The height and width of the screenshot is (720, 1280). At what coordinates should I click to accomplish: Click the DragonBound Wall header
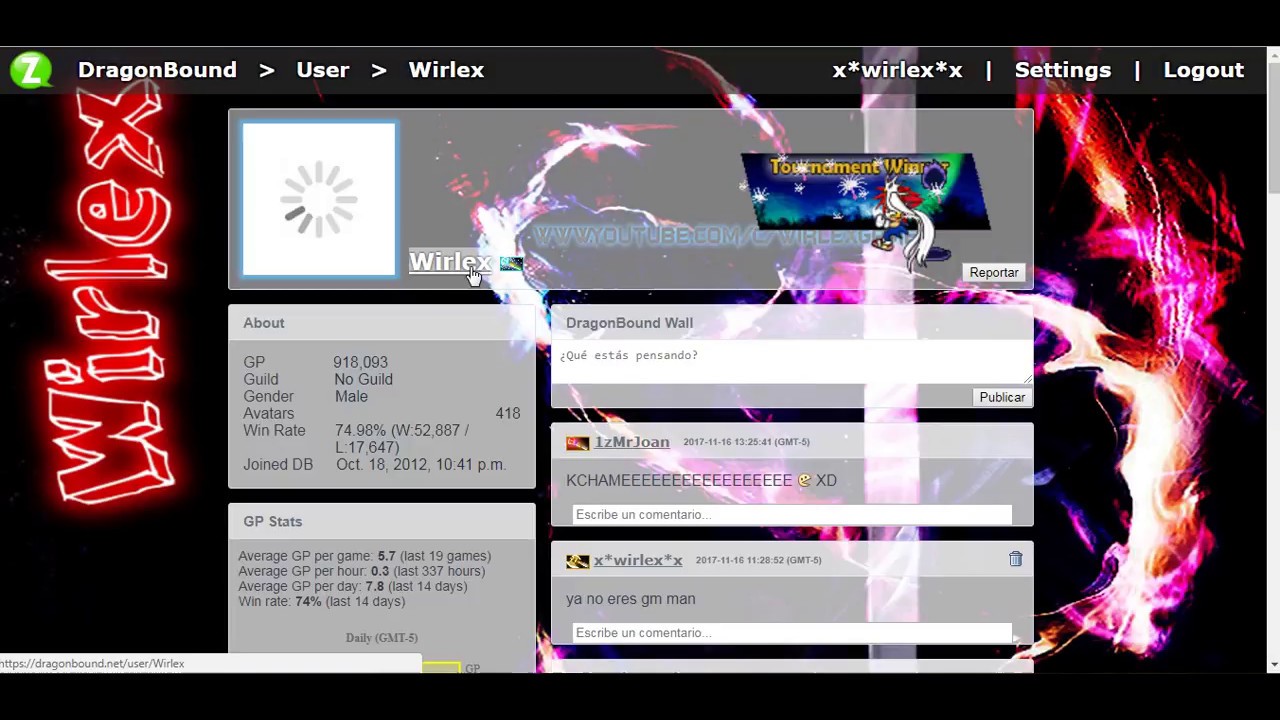[792, 323]
